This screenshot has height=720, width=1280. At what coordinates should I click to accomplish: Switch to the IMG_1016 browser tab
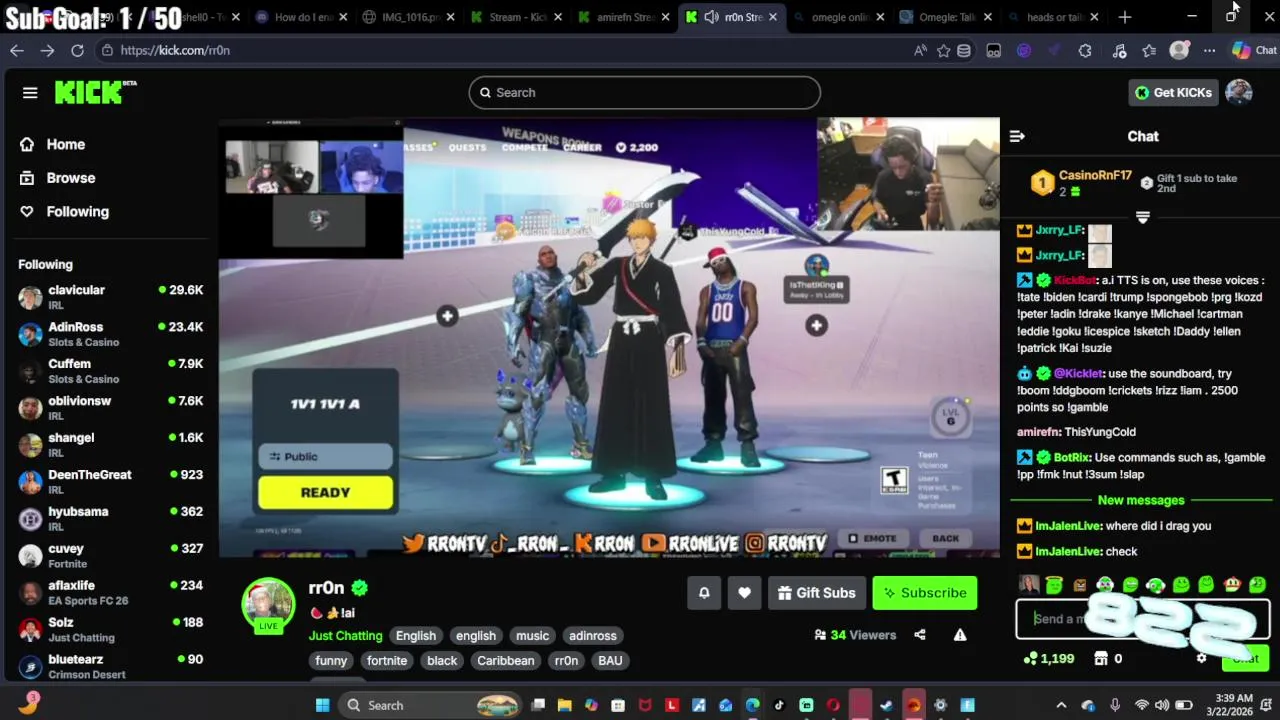pos(410,17)
